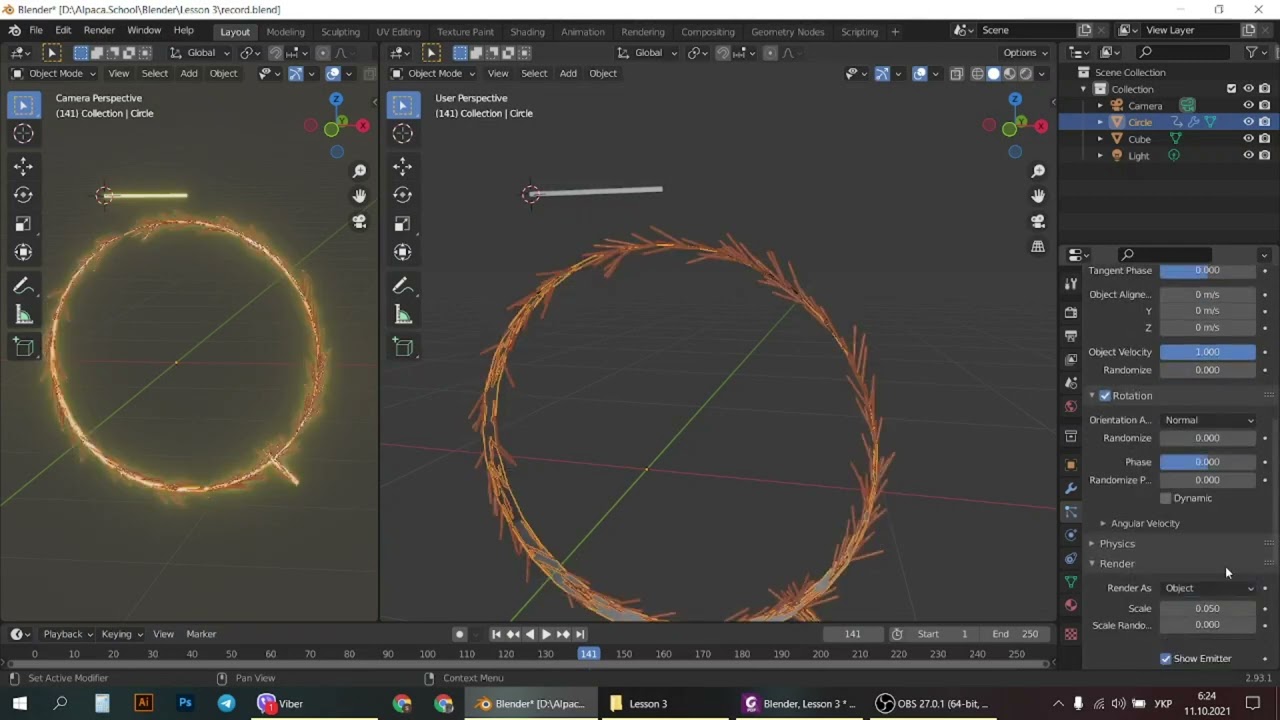Click the camera view icon in User Perspective viewport
Viewport: 1280px width, 720px height.
[1038, 221]
